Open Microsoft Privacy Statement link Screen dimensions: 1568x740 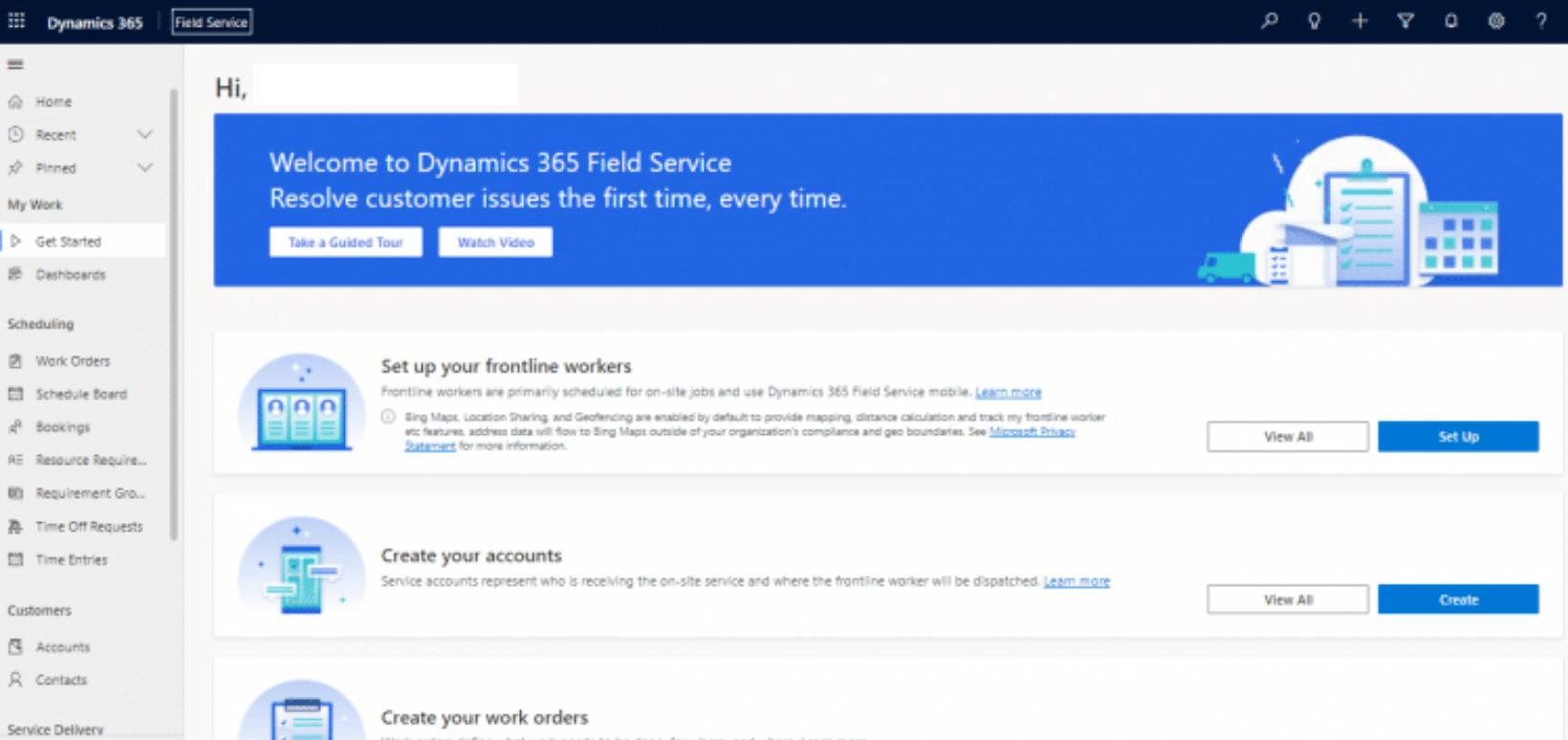(x=1033, y=432)
